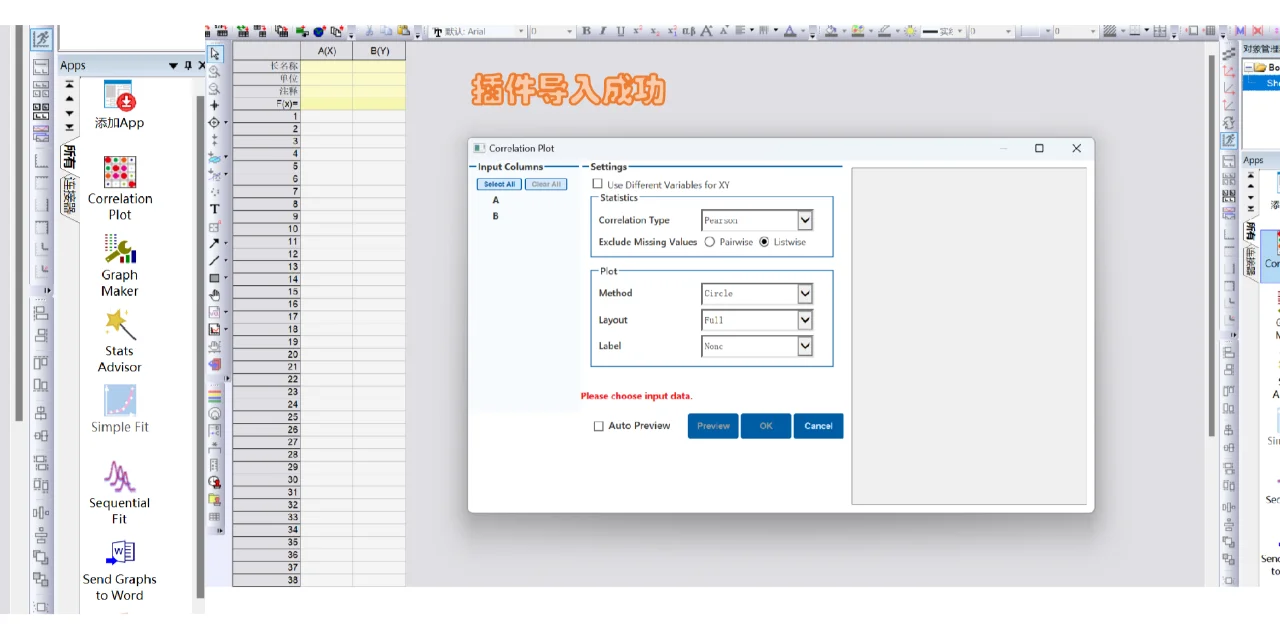Click the B(Y) column header
The height and width of the screenshot is (639, 1280).
379,50
